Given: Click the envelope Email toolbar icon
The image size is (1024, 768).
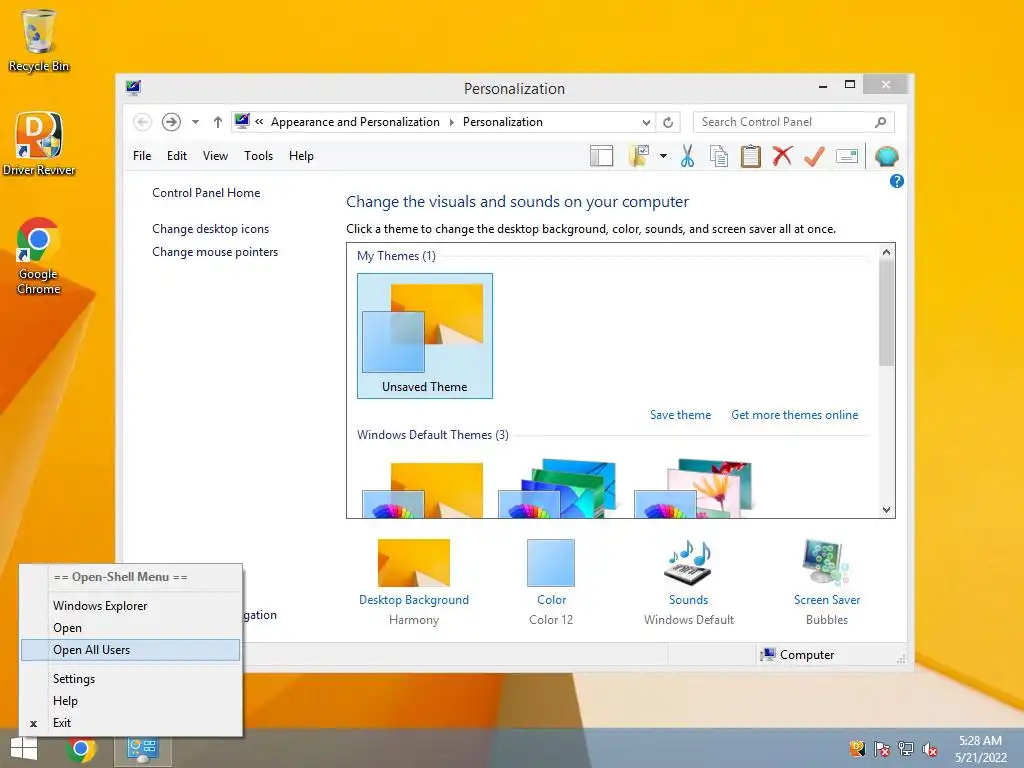Looking at the screenshot, I should (847, 156).
